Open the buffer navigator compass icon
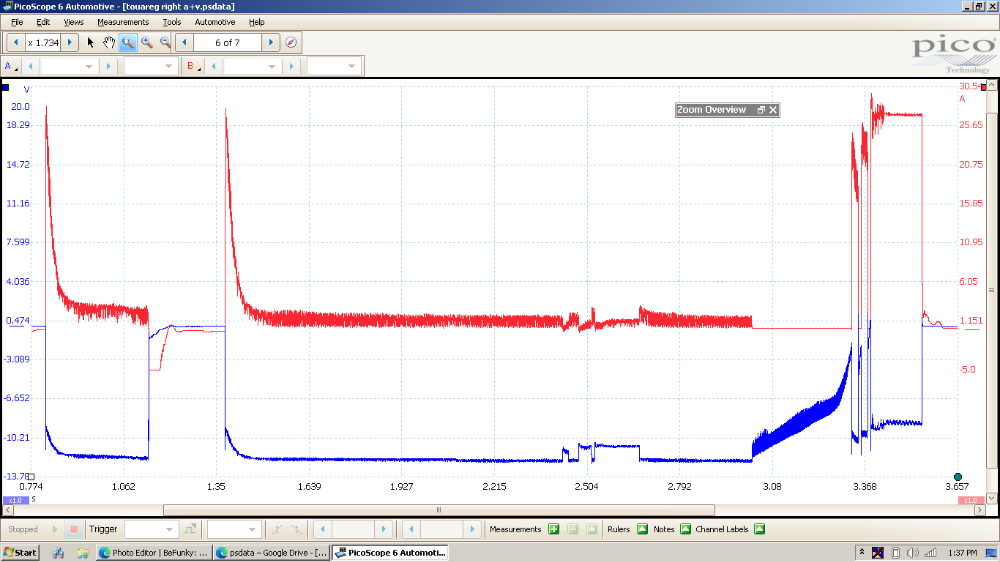The width and height of the screenshot is (1000, 562). pyautogui.click(x=291, y=43)
